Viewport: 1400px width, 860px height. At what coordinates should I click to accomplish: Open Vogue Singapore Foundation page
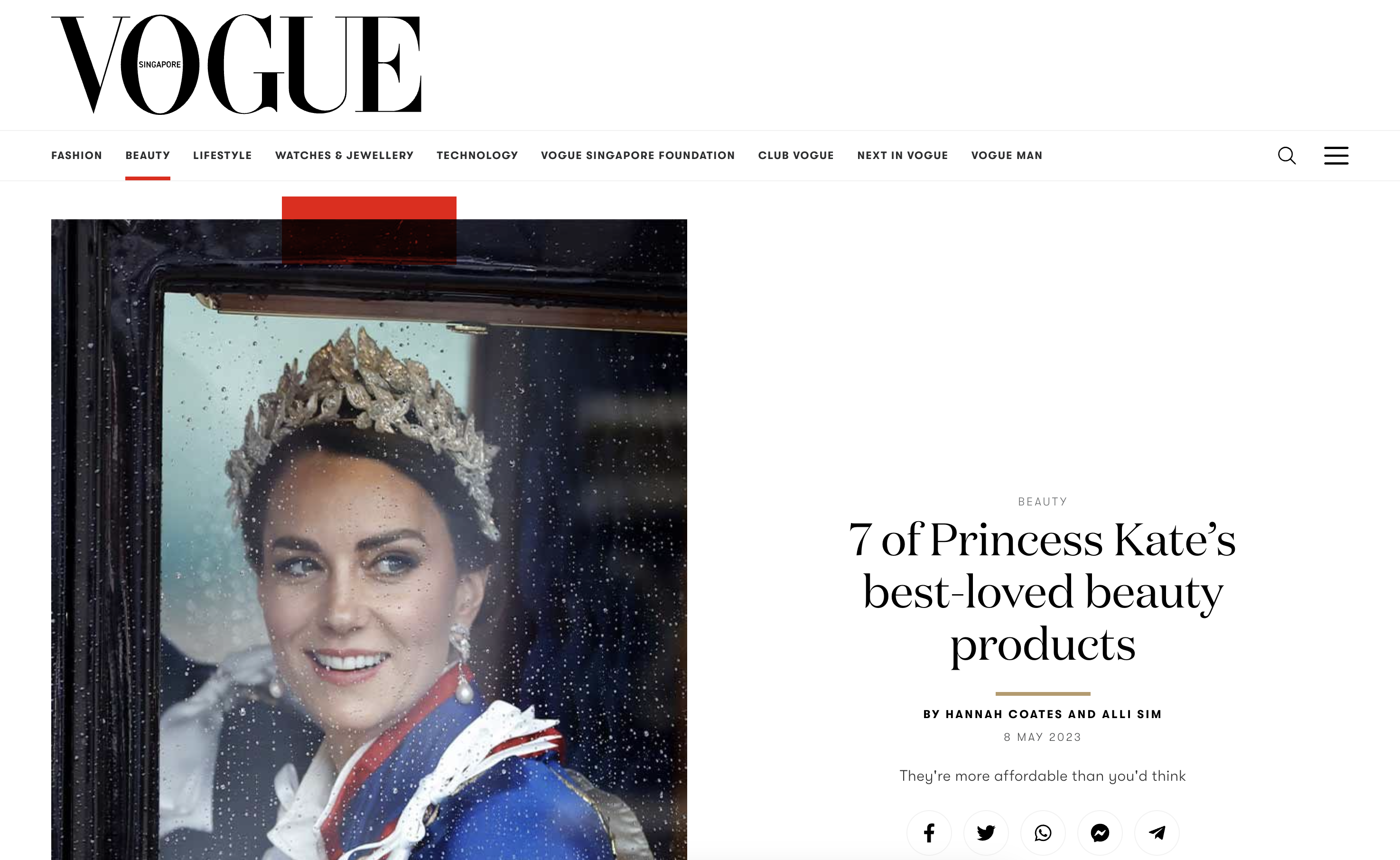[638, 155]
